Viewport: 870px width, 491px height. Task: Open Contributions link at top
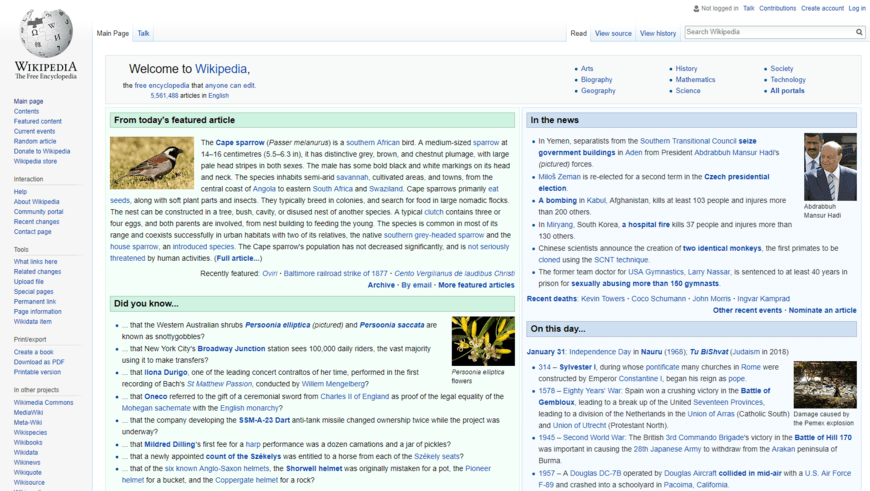tap(777, 8)
